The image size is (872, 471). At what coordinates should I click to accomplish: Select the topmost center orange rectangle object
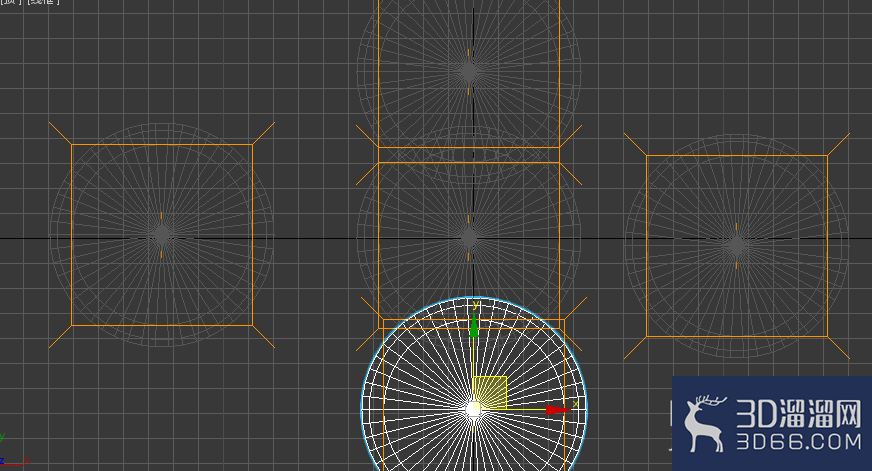[x=469, y=73]
